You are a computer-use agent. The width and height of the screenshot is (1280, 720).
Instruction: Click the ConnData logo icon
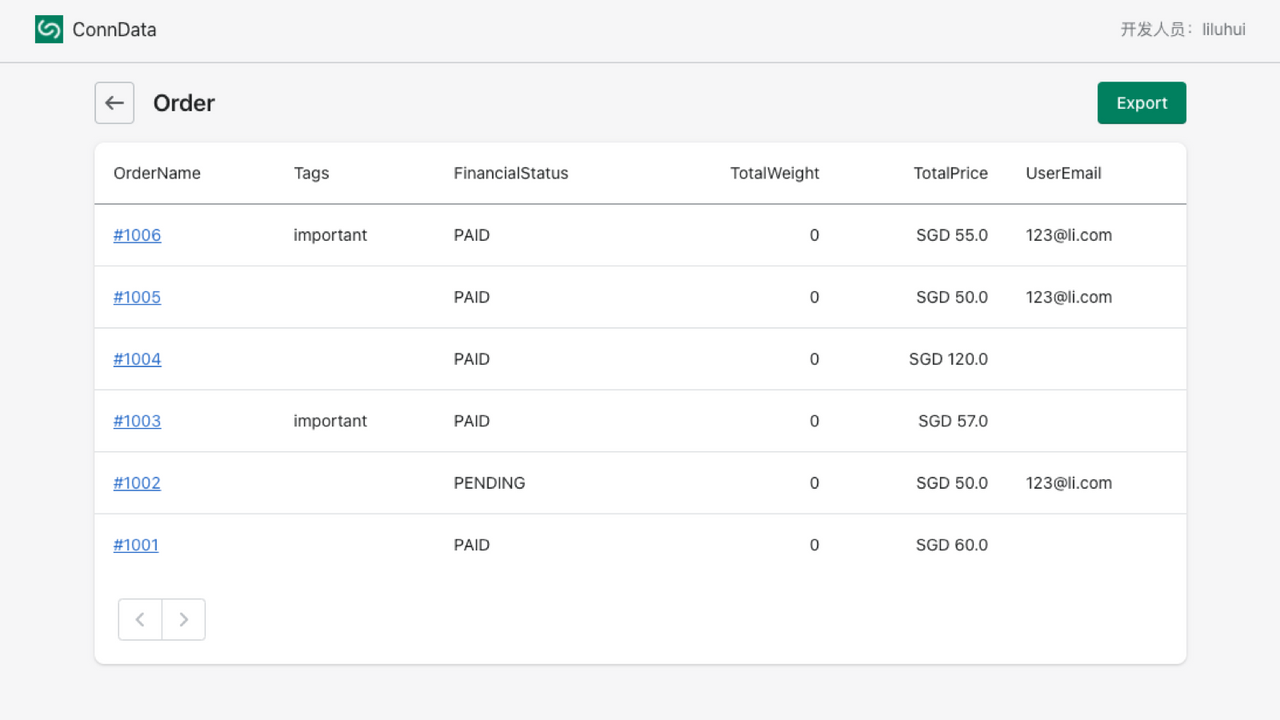point(49,29)
